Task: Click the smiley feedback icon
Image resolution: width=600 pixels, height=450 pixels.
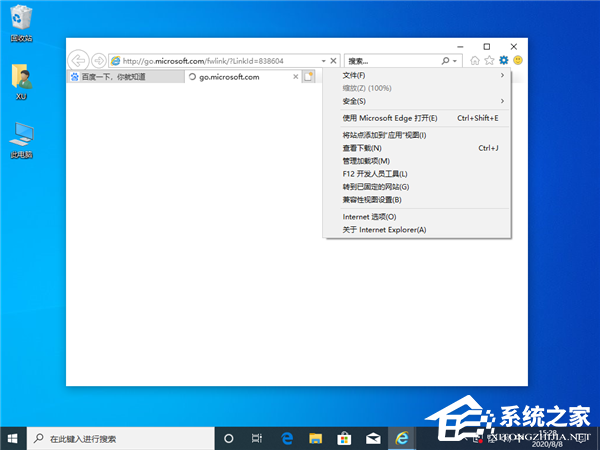Action: 518,60
